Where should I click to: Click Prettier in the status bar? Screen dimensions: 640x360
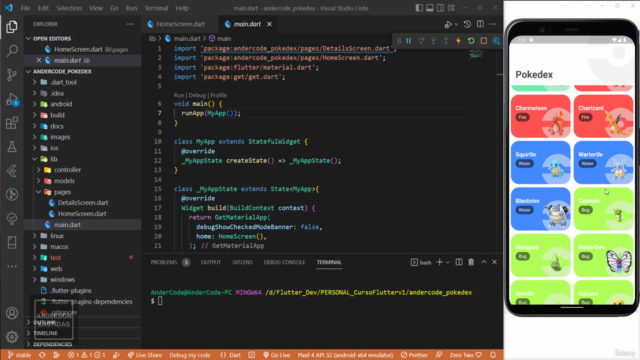coord(414,355)
